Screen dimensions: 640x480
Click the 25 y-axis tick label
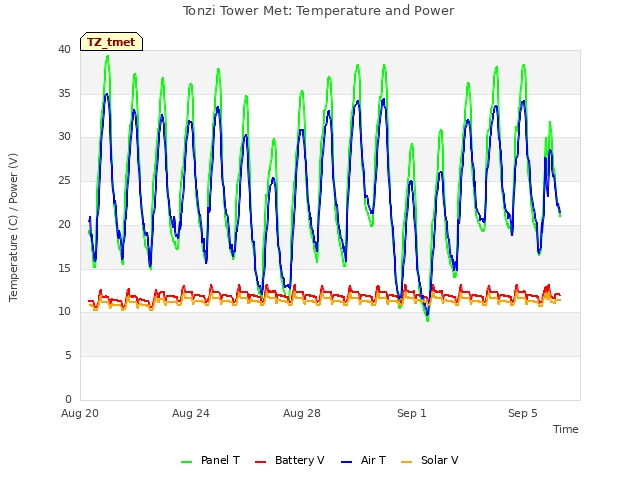(64, 180)
